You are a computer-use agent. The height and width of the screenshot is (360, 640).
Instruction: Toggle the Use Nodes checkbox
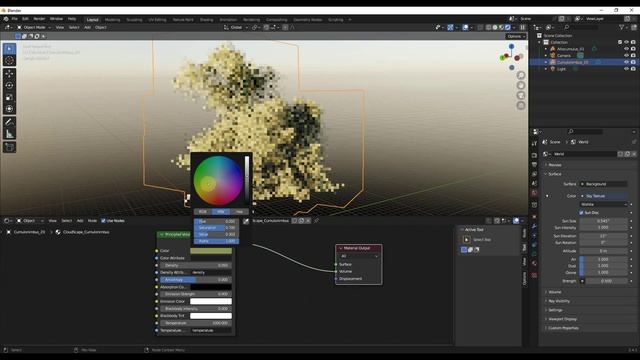[x=103, y=221]
